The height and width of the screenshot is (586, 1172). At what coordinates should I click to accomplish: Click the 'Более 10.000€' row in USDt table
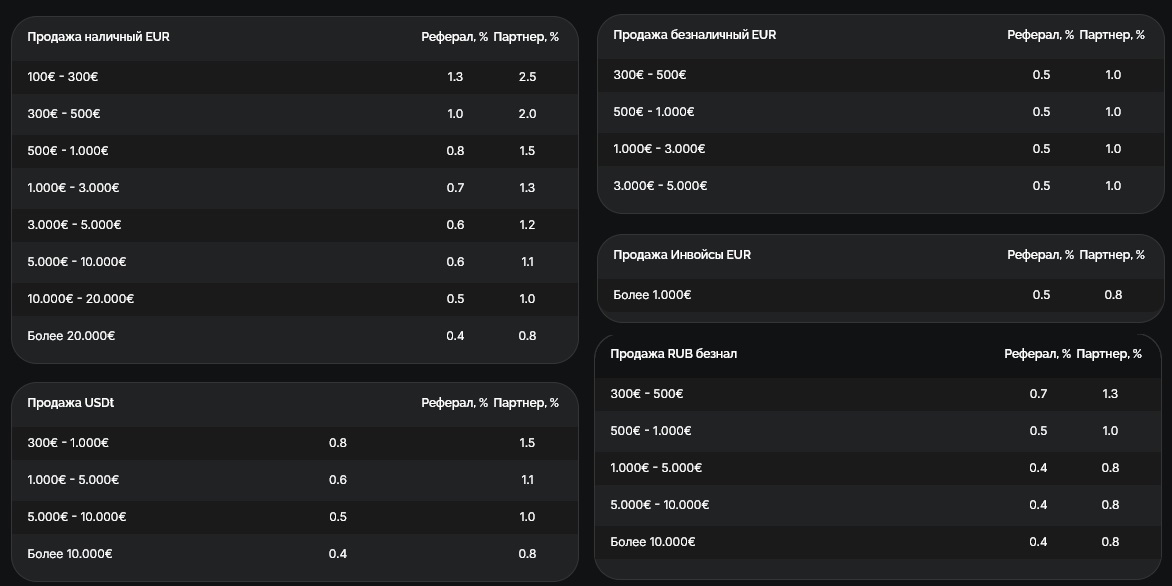pyautogui.click(x=294, y=554)
